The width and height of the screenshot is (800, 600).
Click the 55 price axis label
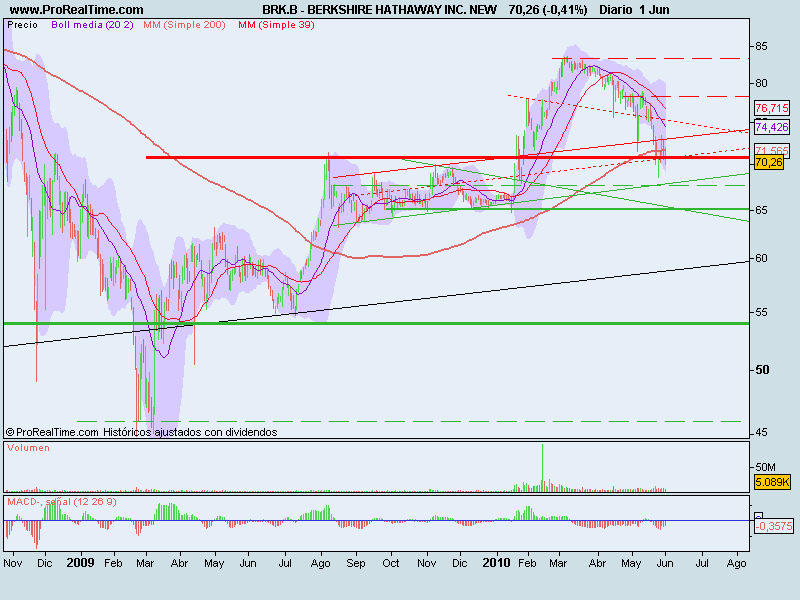(761, 312)
